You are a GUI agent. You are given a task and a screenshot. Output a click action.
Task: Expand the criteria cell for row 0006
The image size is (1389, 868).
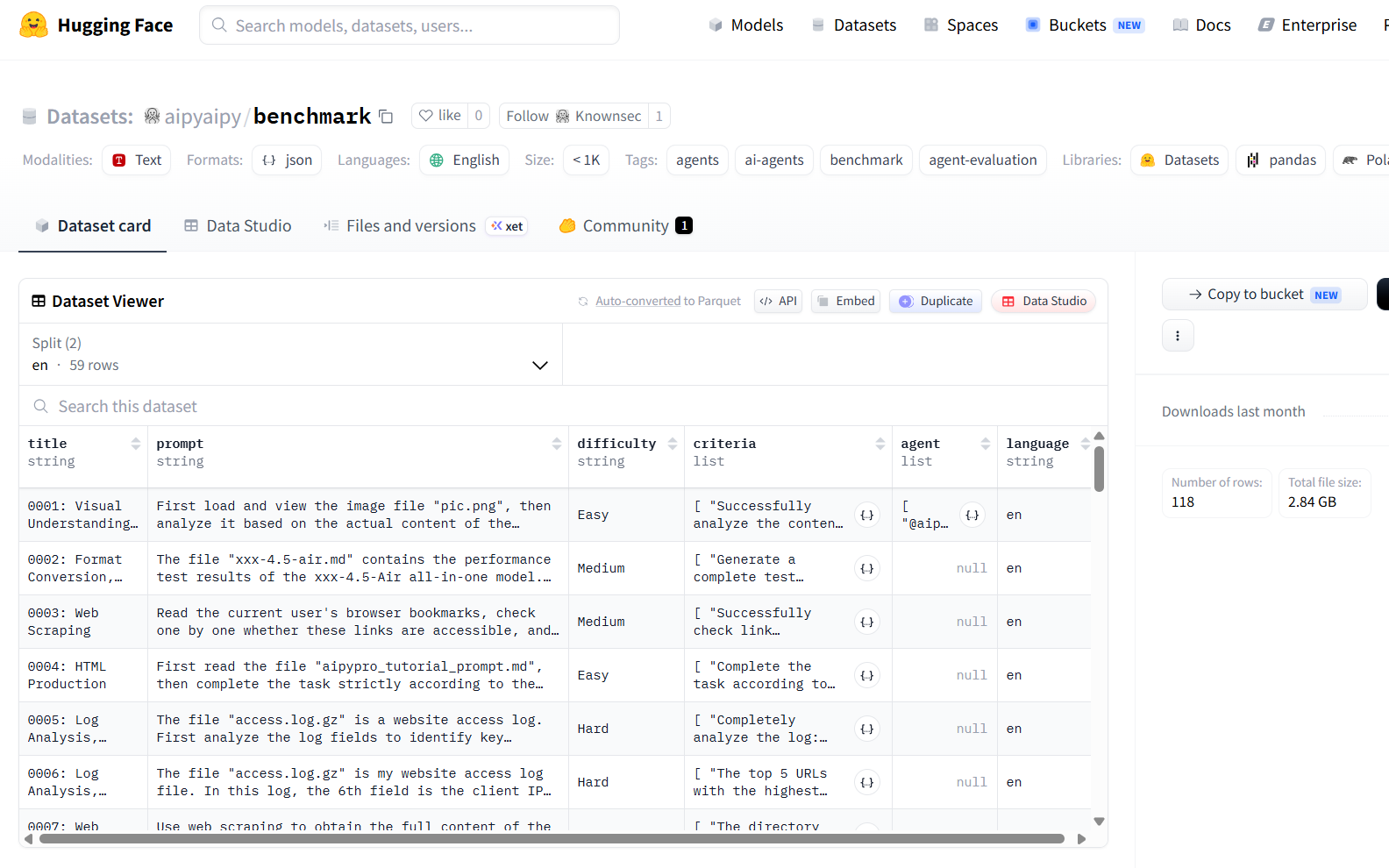point(867,783)
